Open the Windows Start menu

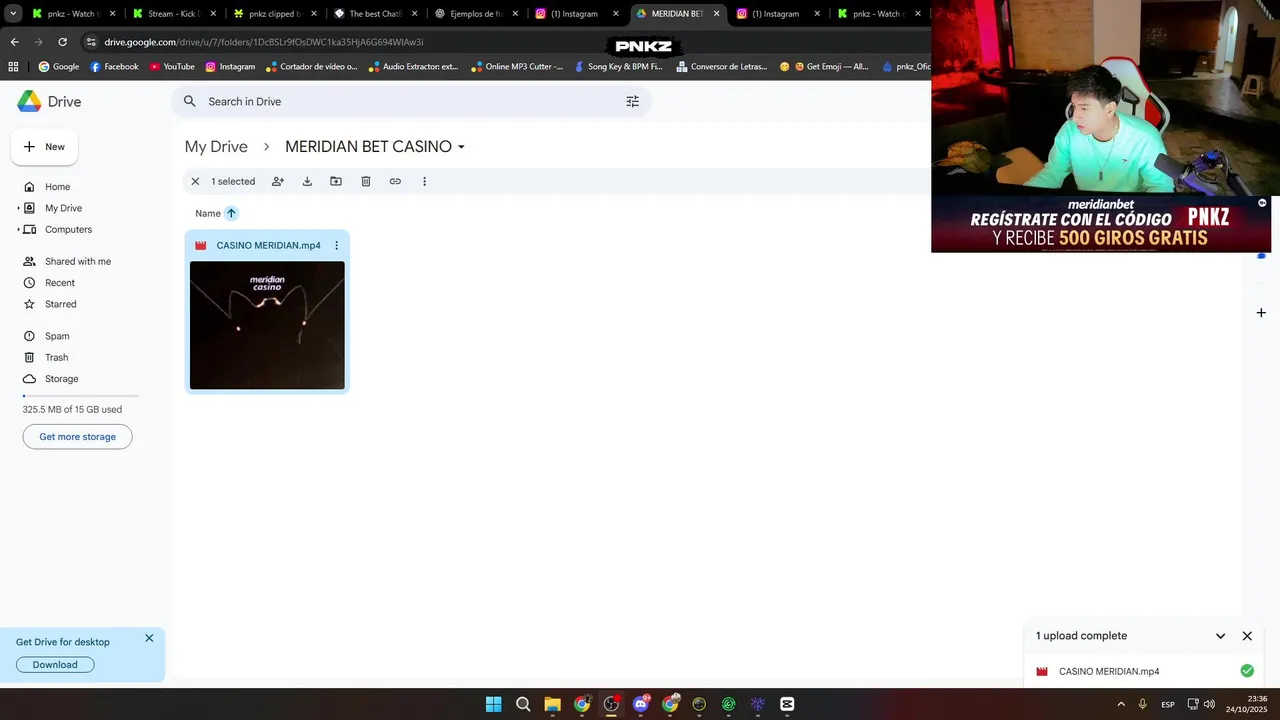[493, 704]
